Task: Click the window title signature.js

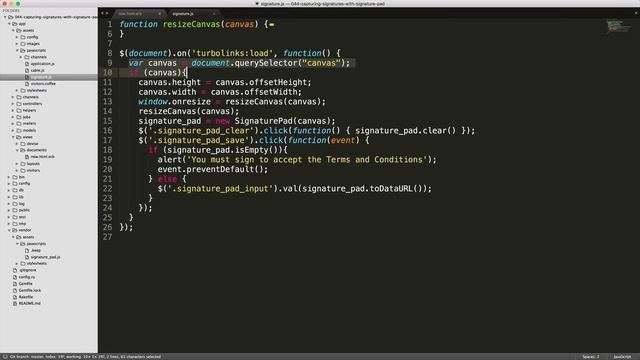Action: pos(272,4)
